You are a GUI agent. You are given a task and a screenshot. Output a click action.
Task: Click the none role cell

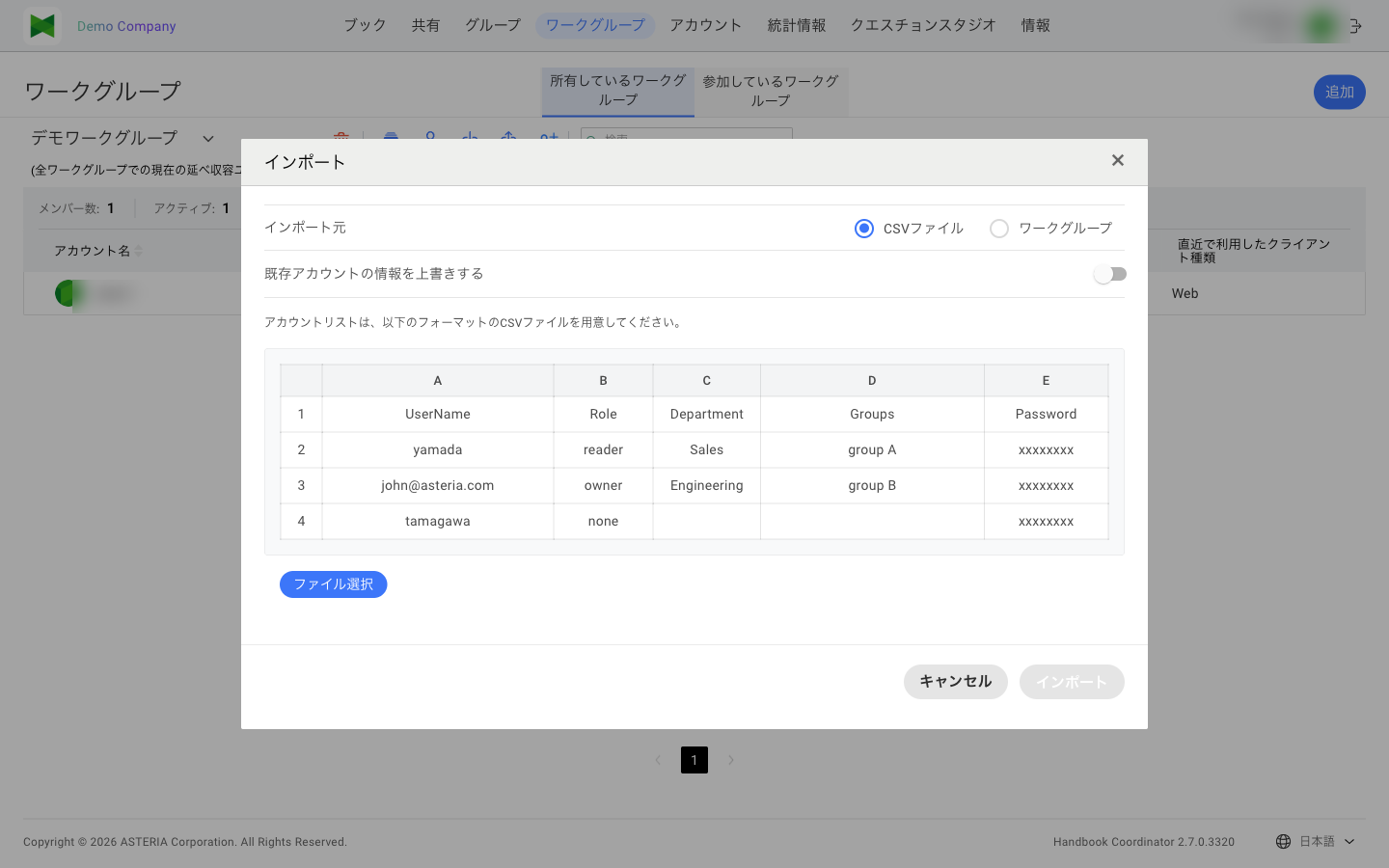(x=604, y=522)
